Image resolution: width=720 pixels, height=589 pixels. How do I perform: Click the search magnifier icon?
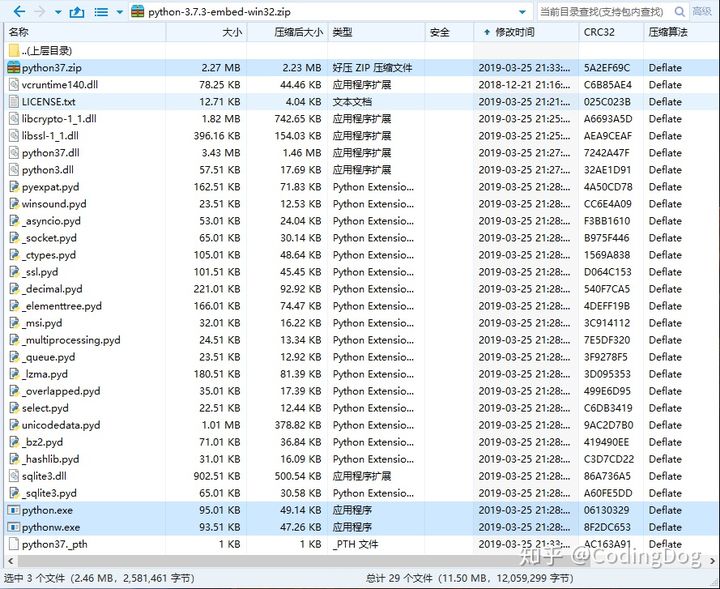point(680,11)
